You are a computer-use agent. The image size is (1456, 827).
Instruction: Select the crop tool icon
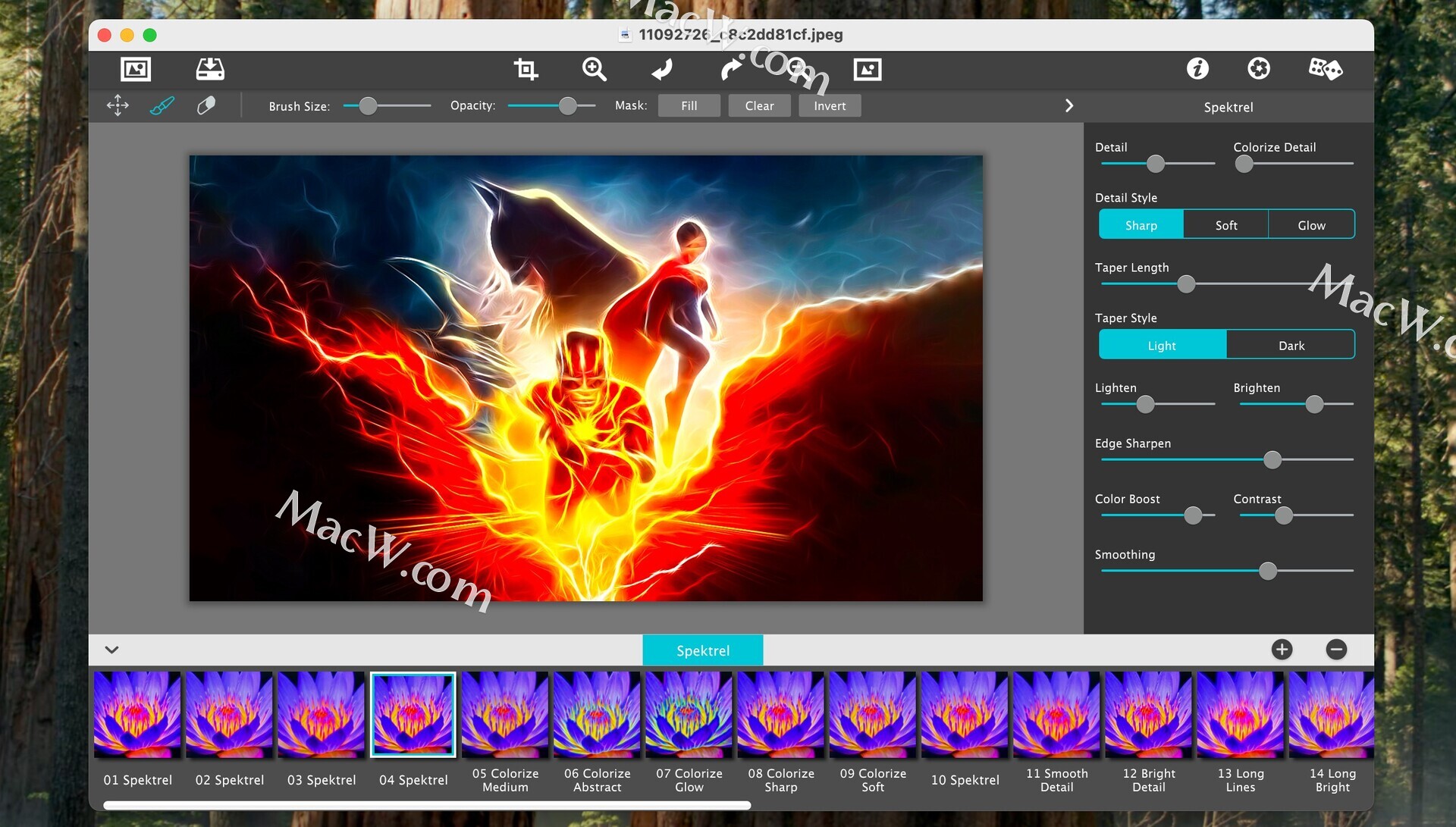coord(526,69)
